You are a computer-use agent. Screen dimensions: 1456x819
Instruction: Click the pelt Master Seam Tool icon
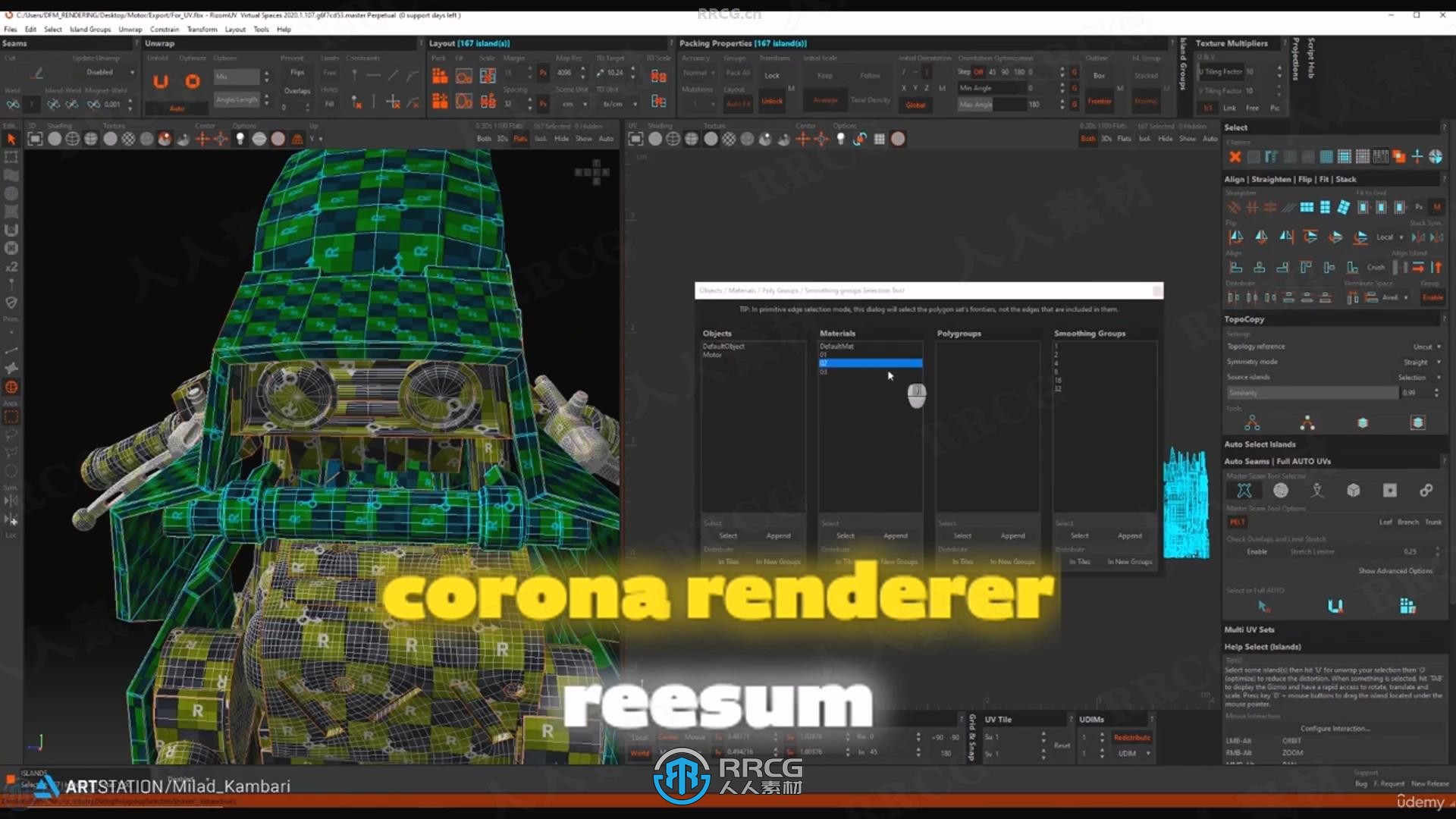pyautogui.click(x=1244, y=491)
